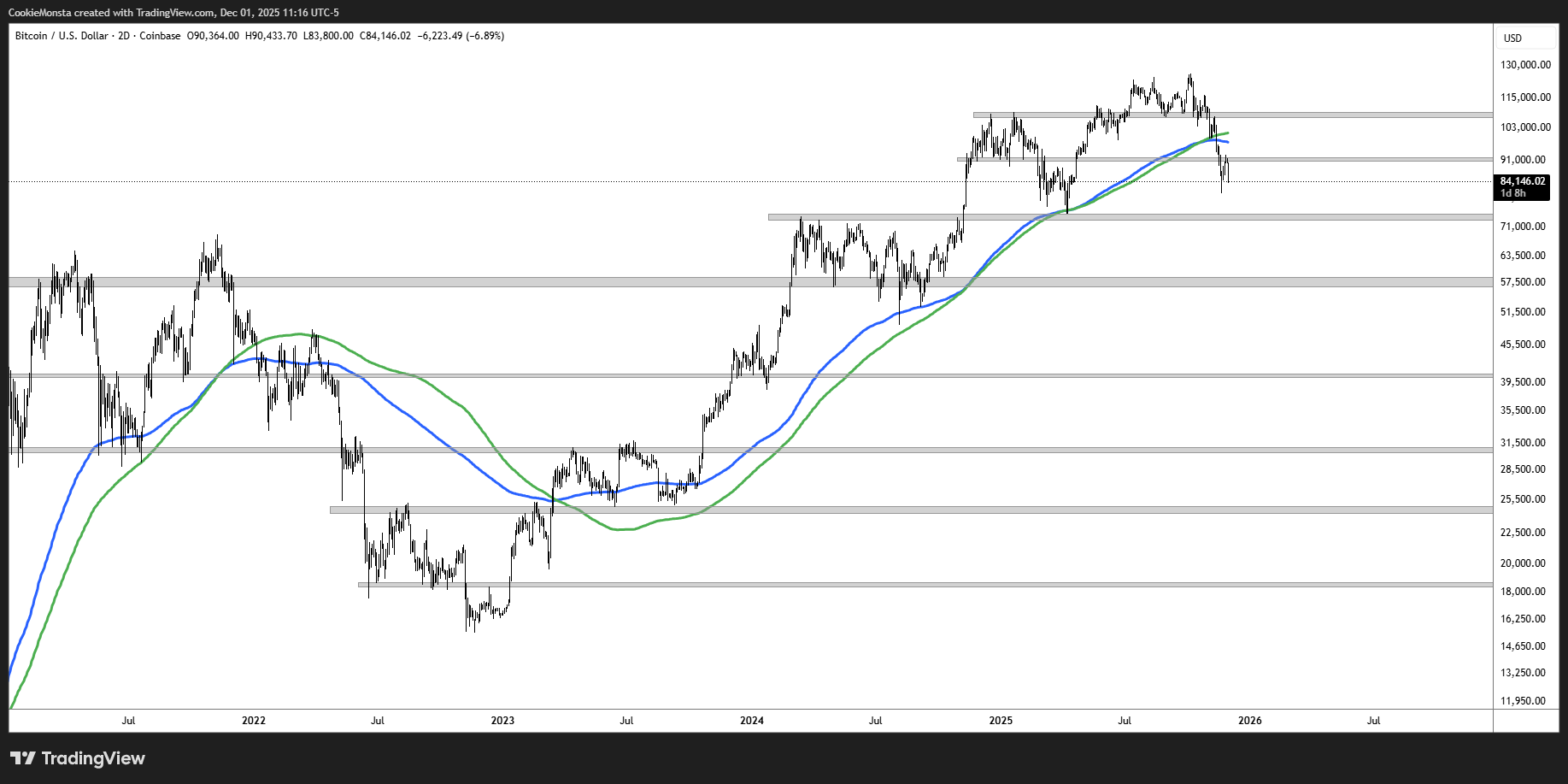
Task: Click the 2026 label on time axis
Action: (1249, 721)
